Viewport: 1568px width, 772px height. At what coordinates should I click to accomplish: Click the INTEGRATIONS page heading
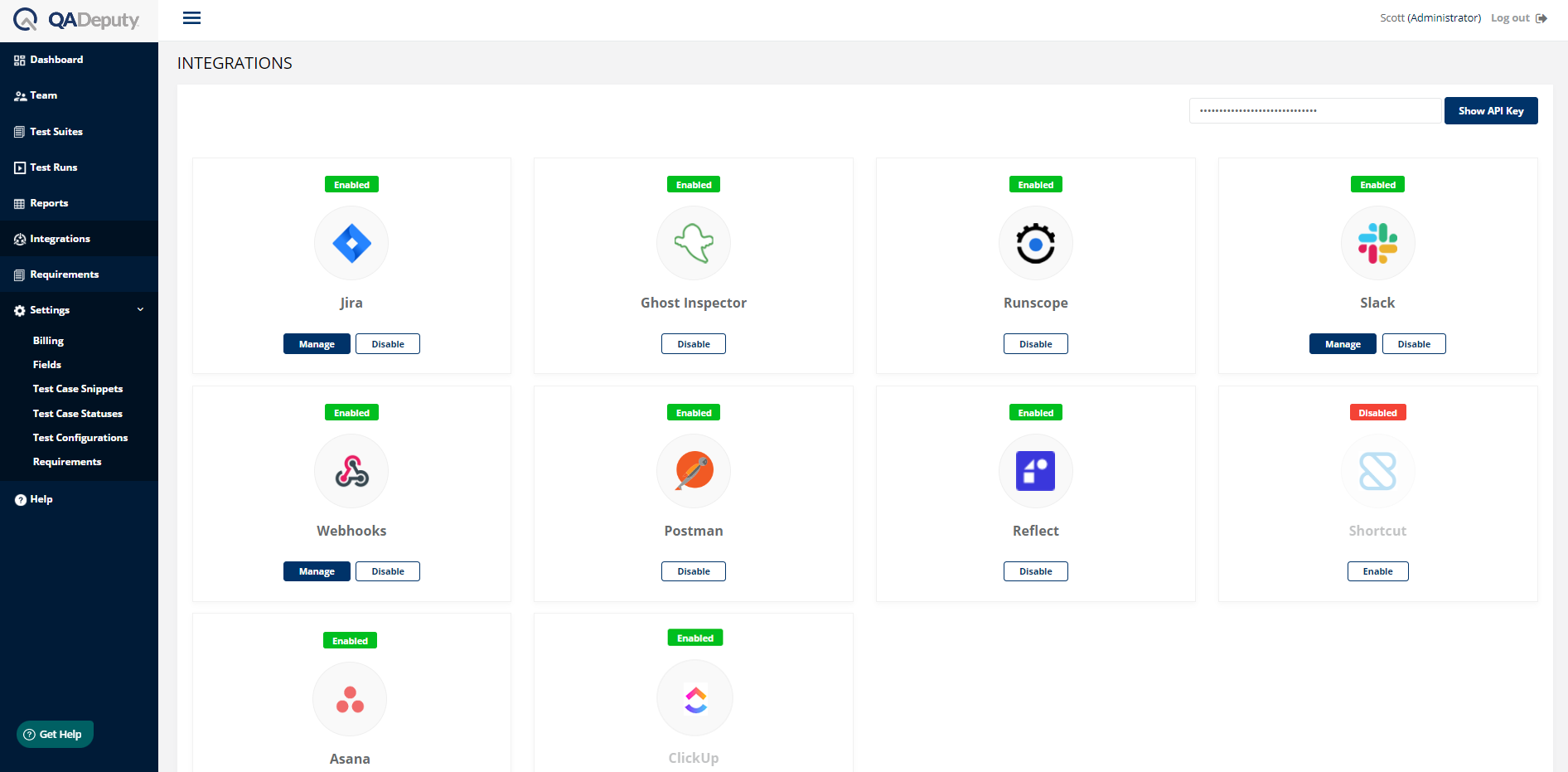click(x=235, y=63)
